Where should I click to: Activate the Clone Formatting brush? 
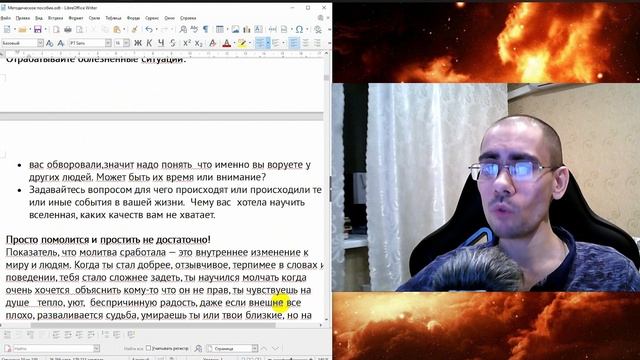tap(134, 29)
